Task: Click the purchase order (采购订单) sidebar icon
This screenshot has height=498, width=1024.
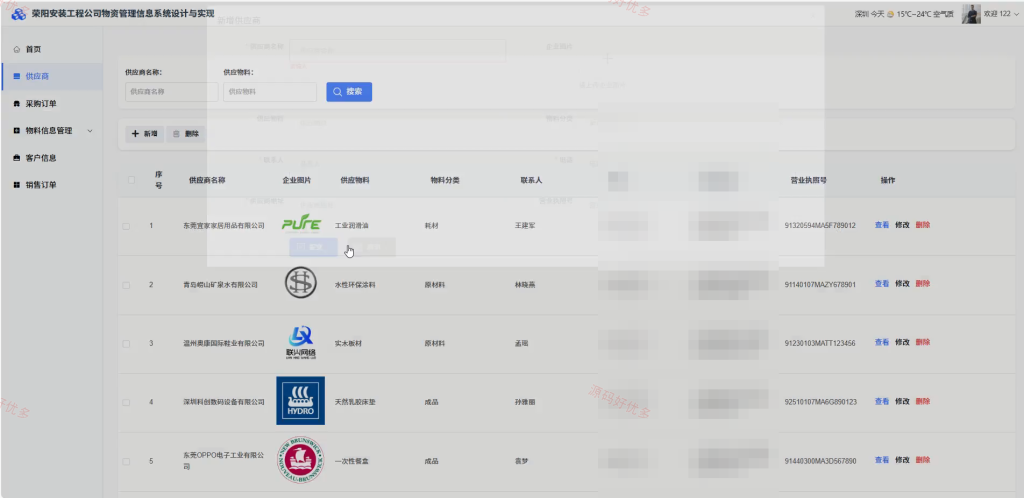Action: coord(17,103)
